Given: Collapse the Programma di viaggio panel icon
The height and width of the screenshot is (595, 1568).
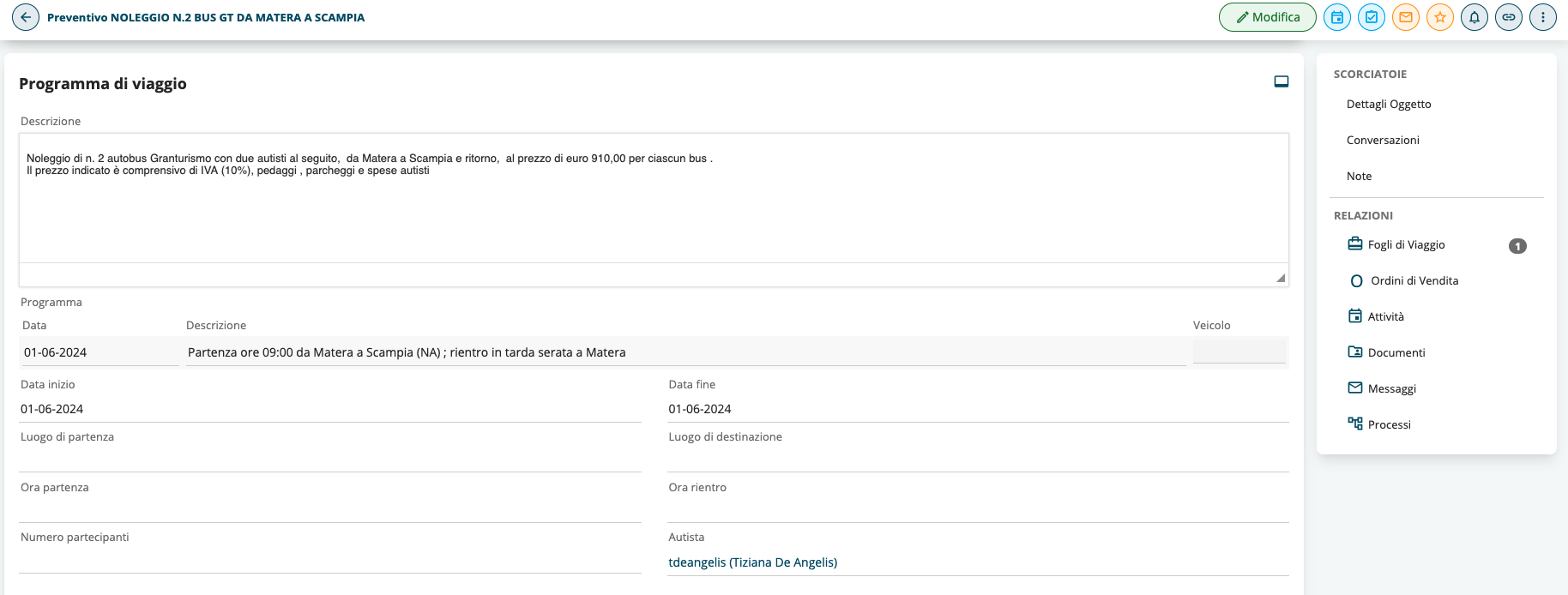Looking at the screenshot, I should click(x=1282, y=81).
